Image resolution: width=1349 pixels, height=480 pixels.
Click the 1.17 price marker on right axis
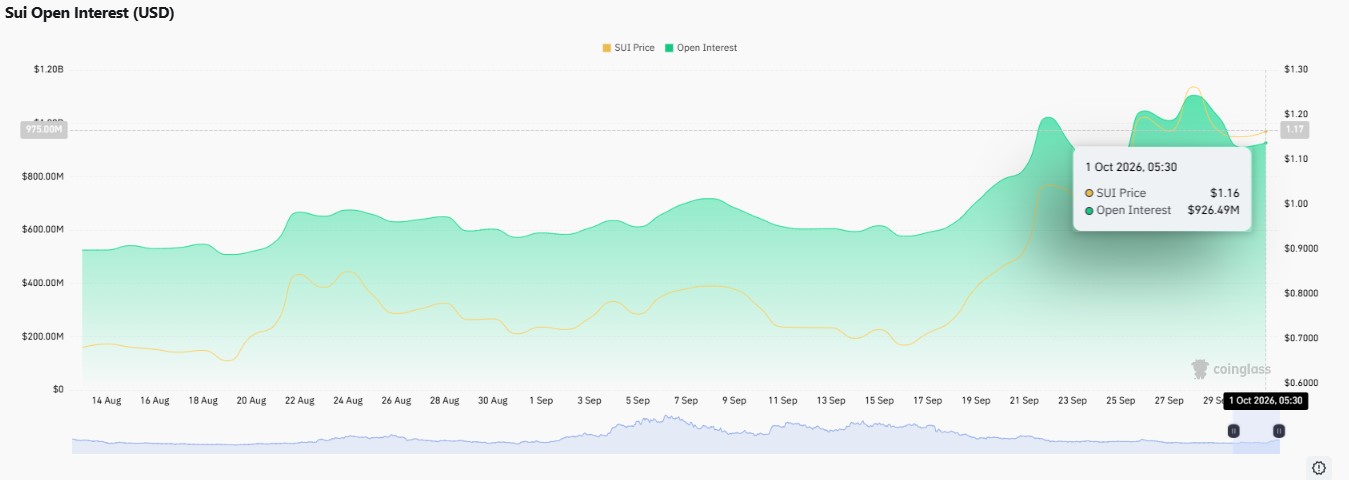1295,130
